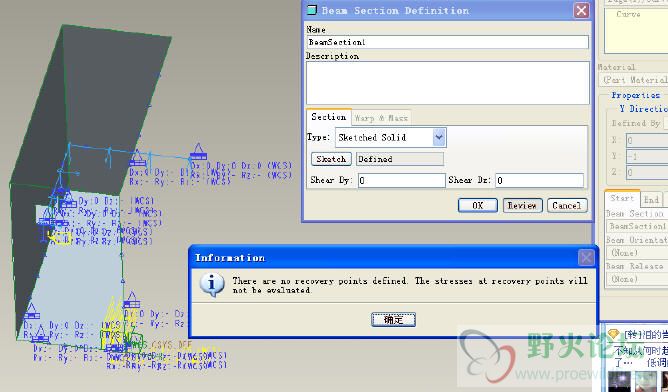
Task: Switch to the Warp & Mass tab
Action: [x=381, y=118]
